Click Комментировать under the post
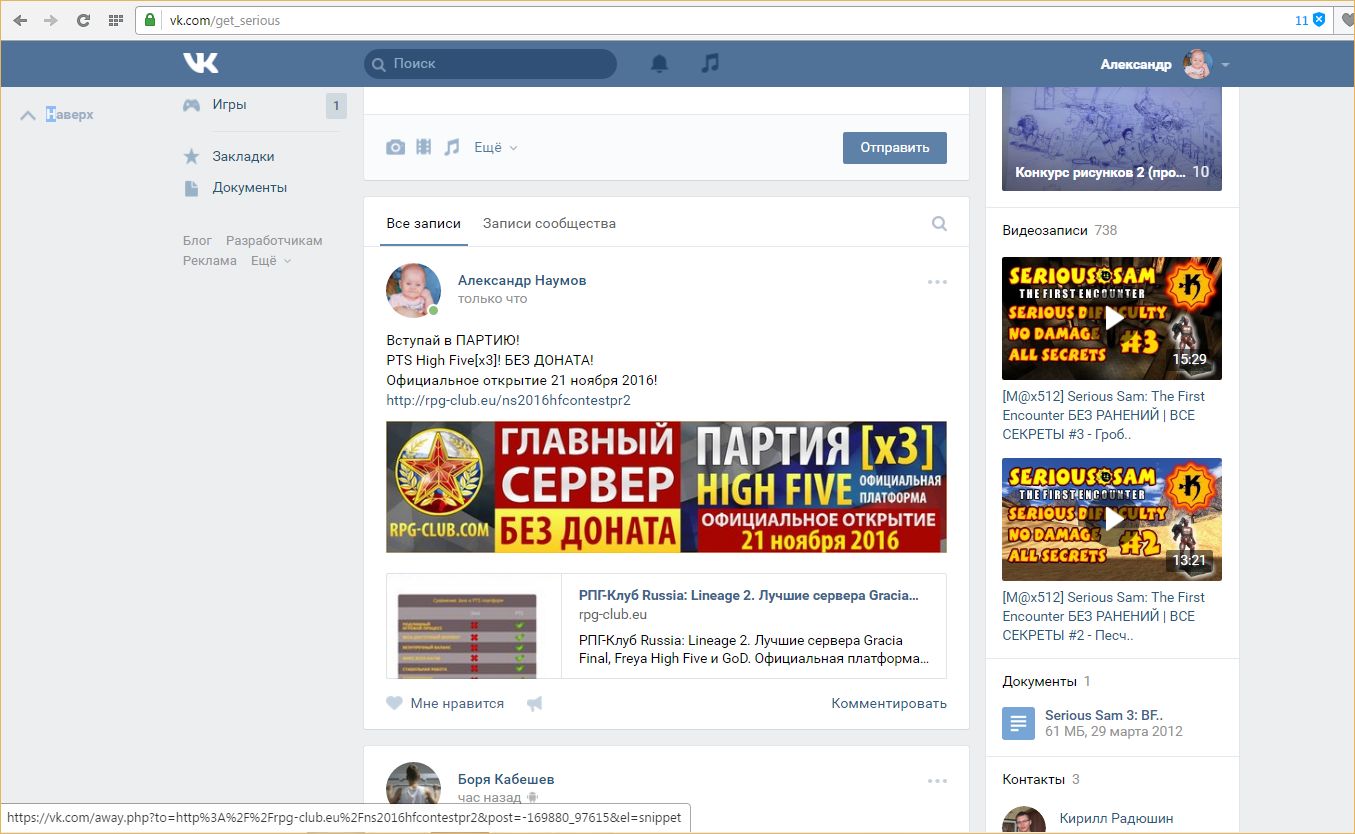This screenshot has height=834, width=1355. (888, 703)
